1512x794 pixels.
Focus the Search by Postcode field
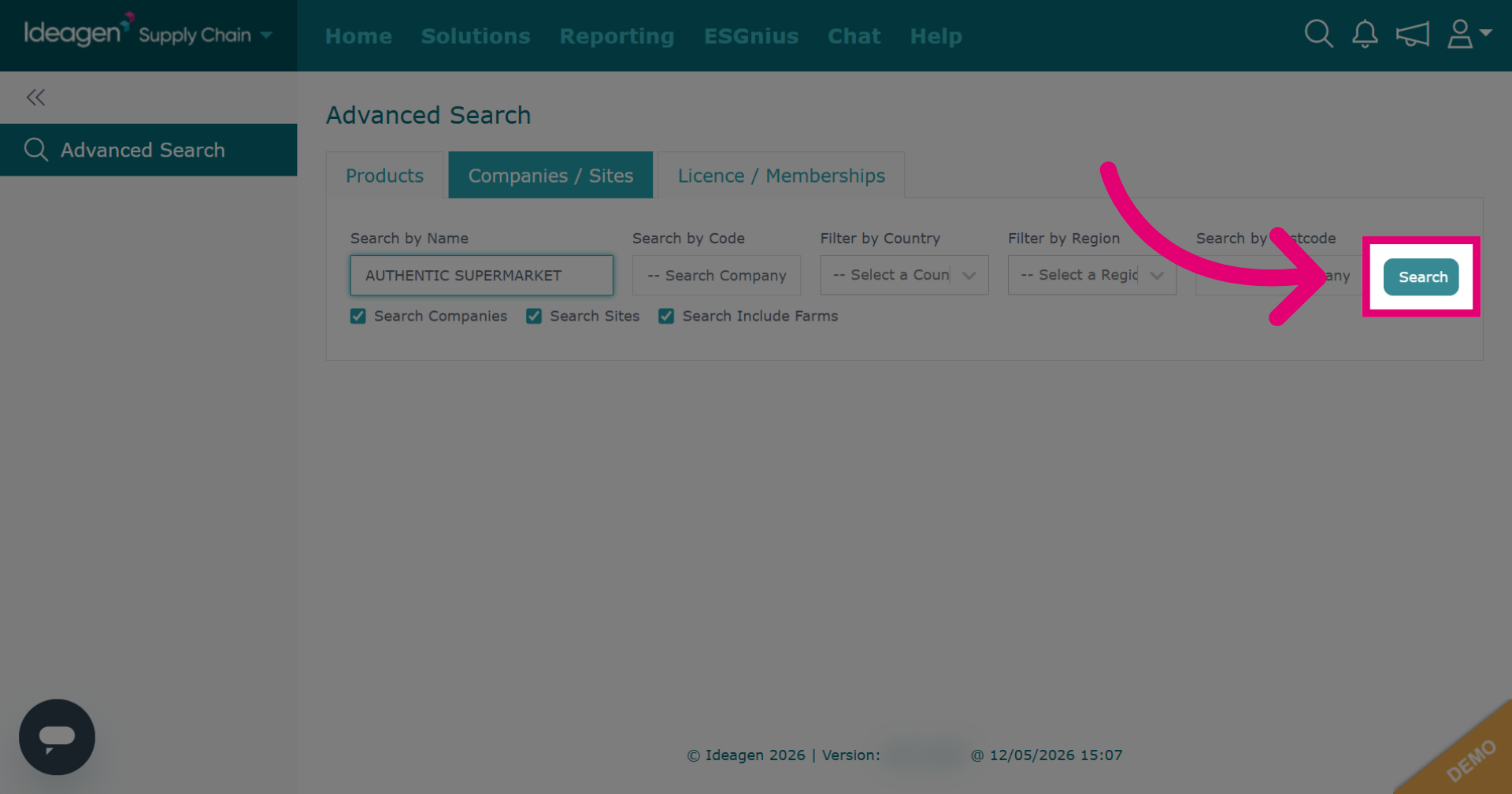(x=1280, y=275)
